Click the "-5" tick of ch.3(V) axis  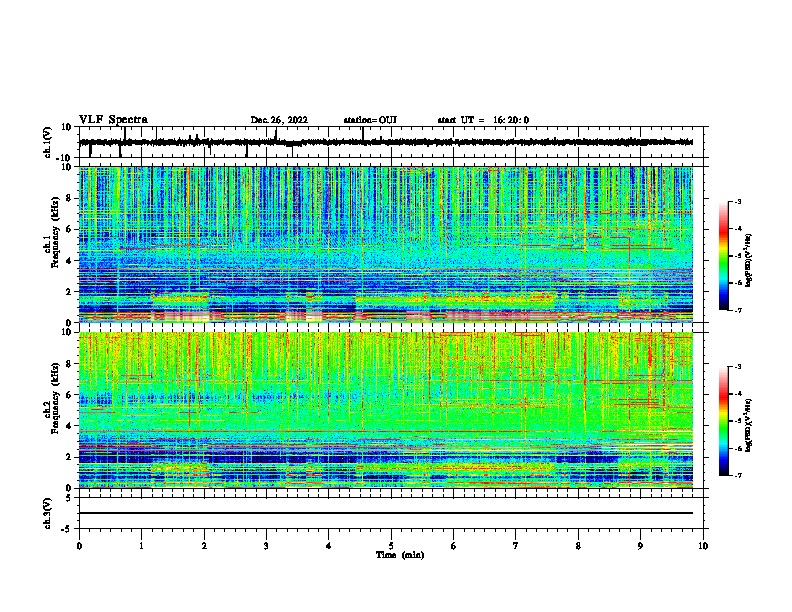68,529
